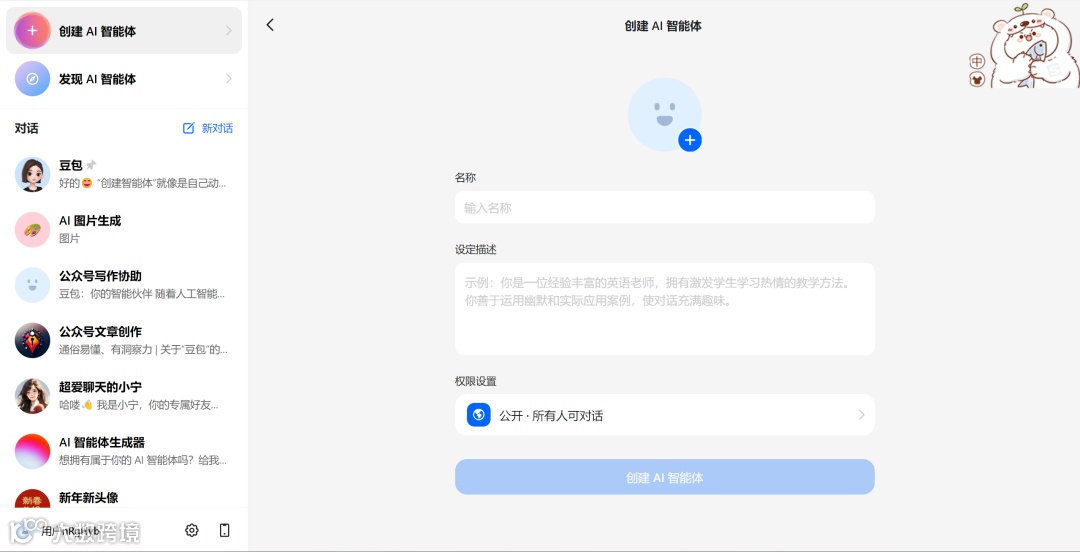
Task: Click the 豆包 avatar
Action: click(32, 174)
